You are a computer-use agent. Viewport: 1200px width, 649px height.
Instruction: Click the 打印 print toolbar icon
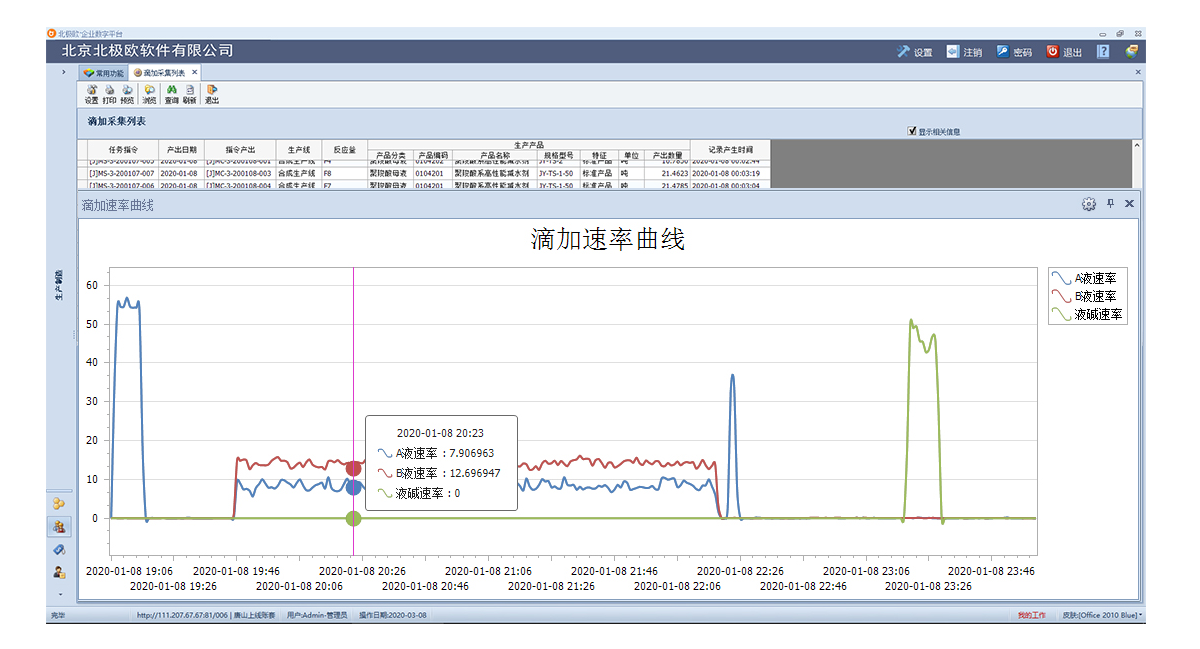[109, 95]
